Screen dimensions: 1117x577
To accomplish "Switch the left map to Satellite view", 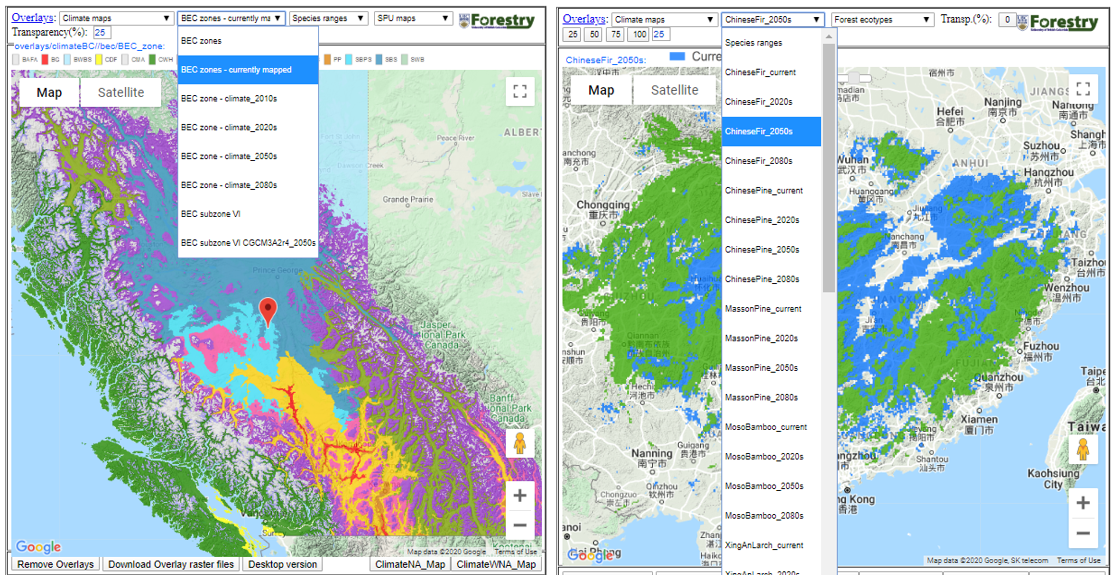I will coord(123,91).
